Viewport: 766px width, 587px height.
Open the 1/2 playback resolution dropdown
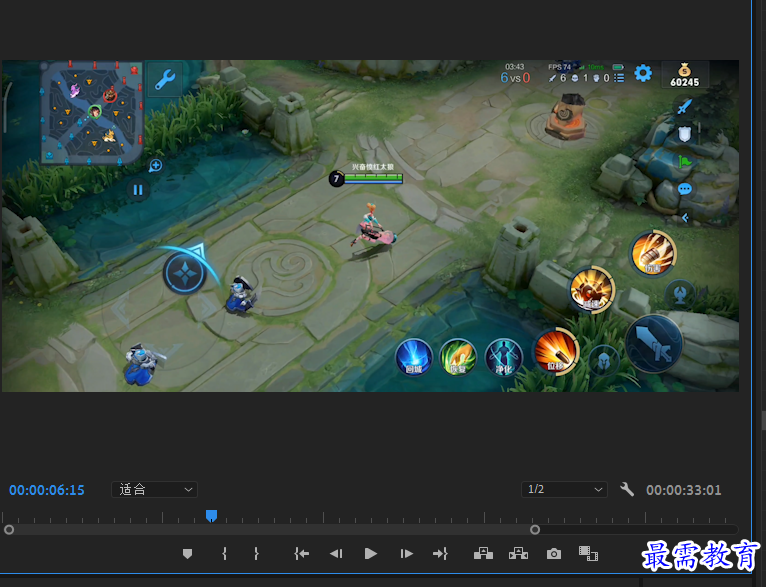(x=564, y=489)
